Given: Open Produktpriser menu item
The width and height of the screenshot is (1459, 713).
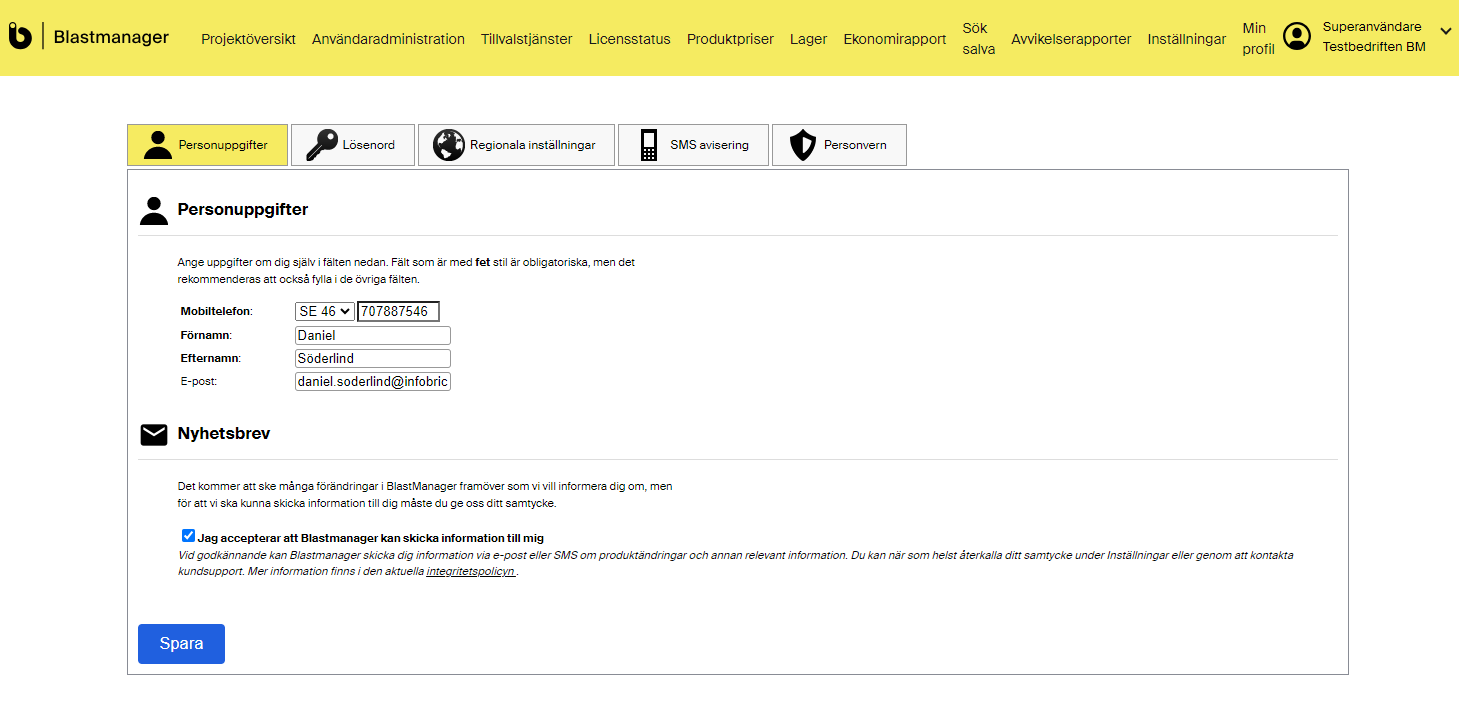Looking at the screenshot, I should coord(730,39).
